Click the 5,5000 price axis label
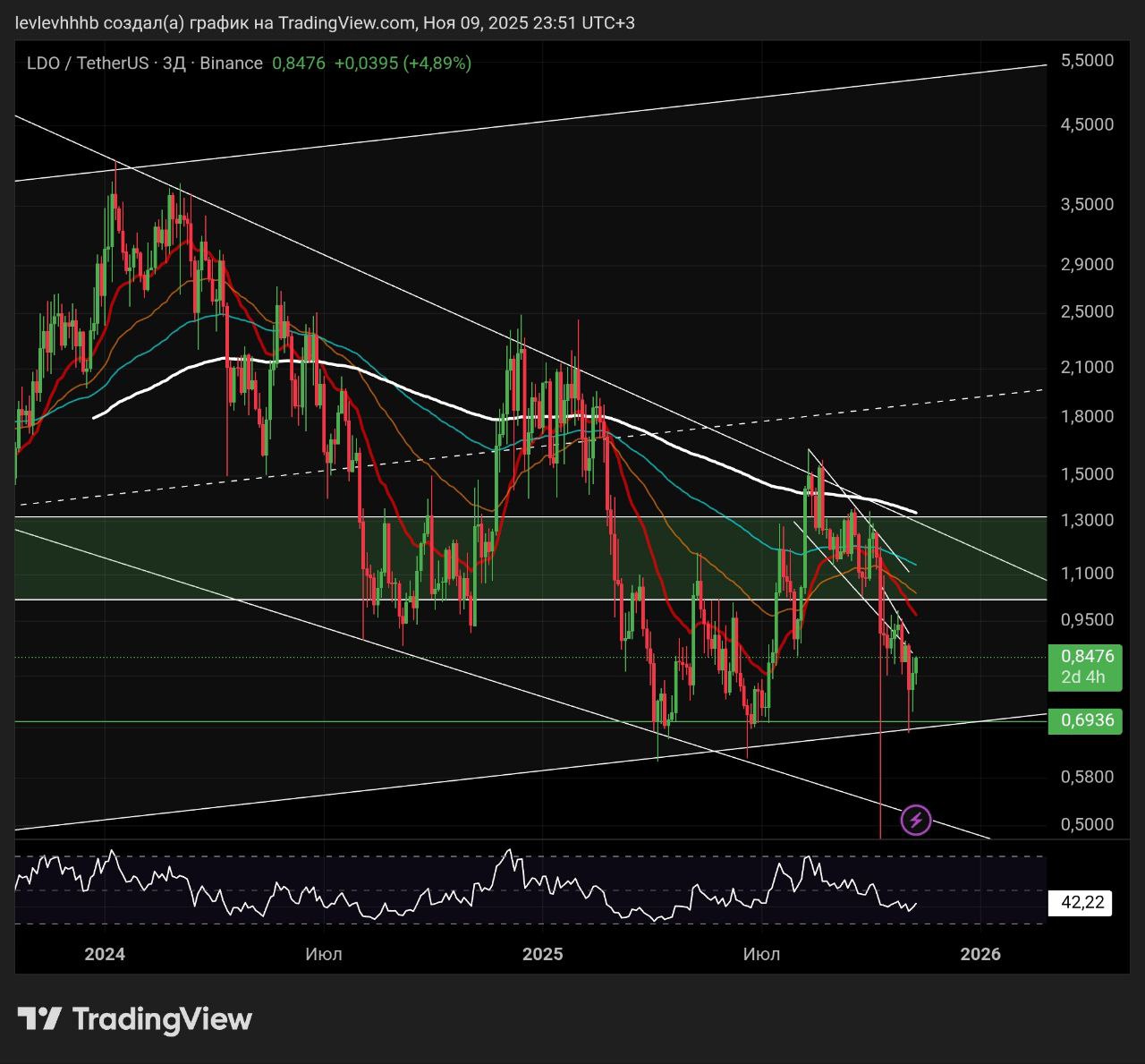The width and height of the screenshot is (1145, 1064). pos(1087,60)
